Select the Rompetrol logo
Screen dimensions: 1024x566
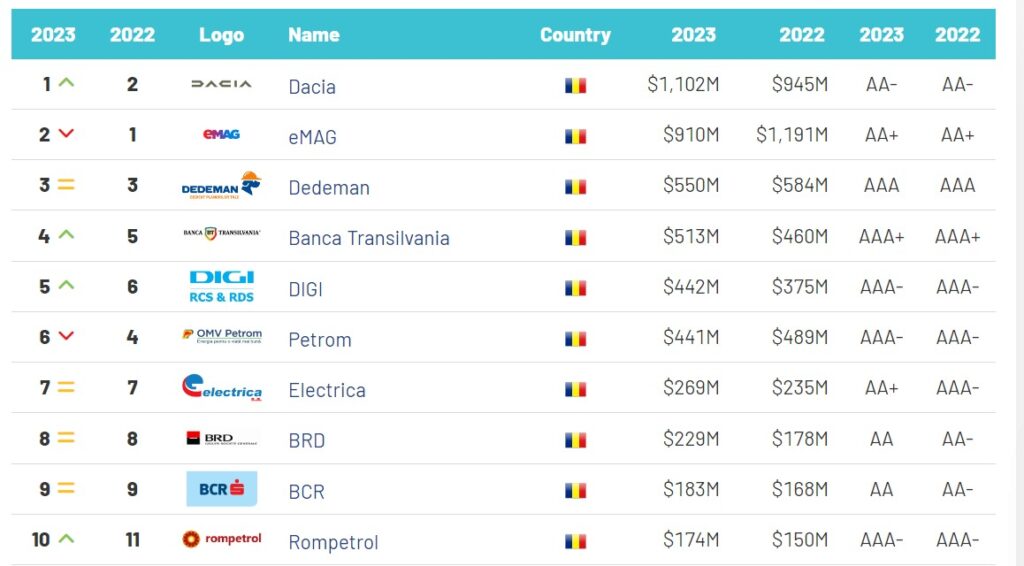coord(221,539)
